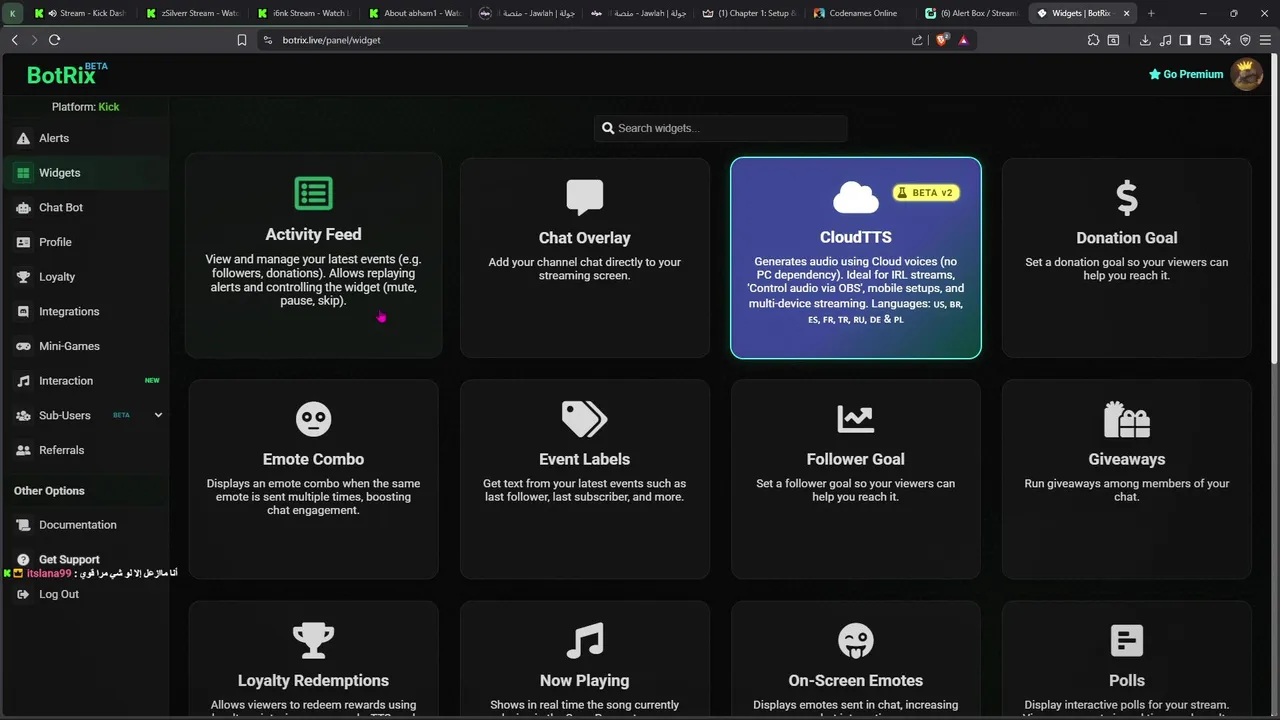This screenshot has width=1280, height=720.
Task: Open the Now Playing title
Action: click(x=585, y=680)
